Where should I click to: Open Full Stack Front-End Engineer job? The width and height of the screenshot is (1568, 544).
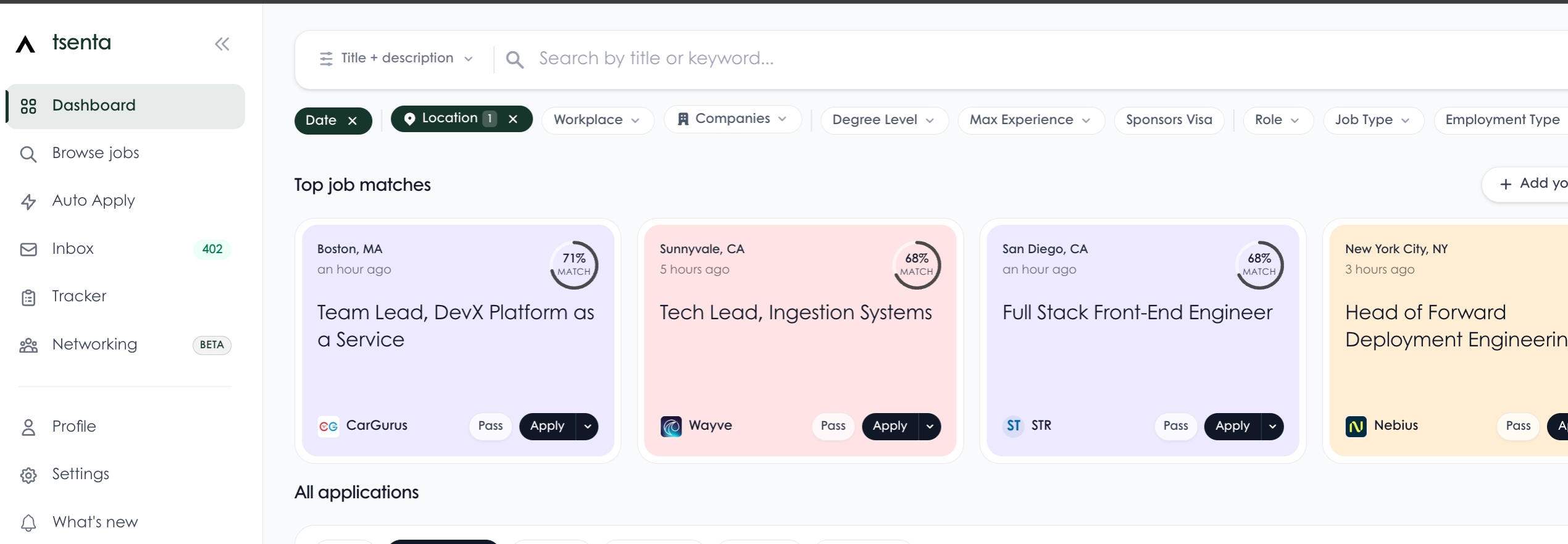[1138, 313]
